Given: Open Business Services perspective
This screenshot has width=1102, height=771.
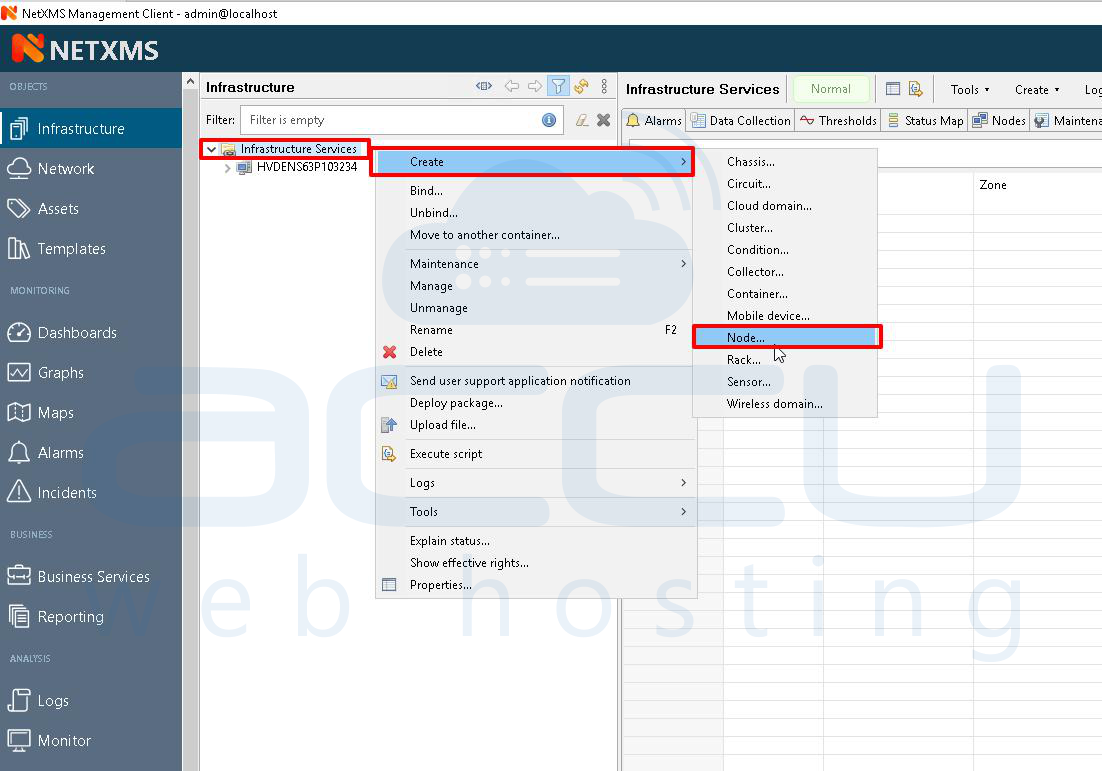Looking at the screenshot, I should [91, 576].
